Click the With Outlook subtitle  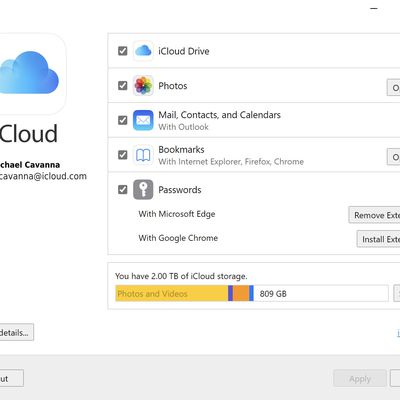[183, 127]
